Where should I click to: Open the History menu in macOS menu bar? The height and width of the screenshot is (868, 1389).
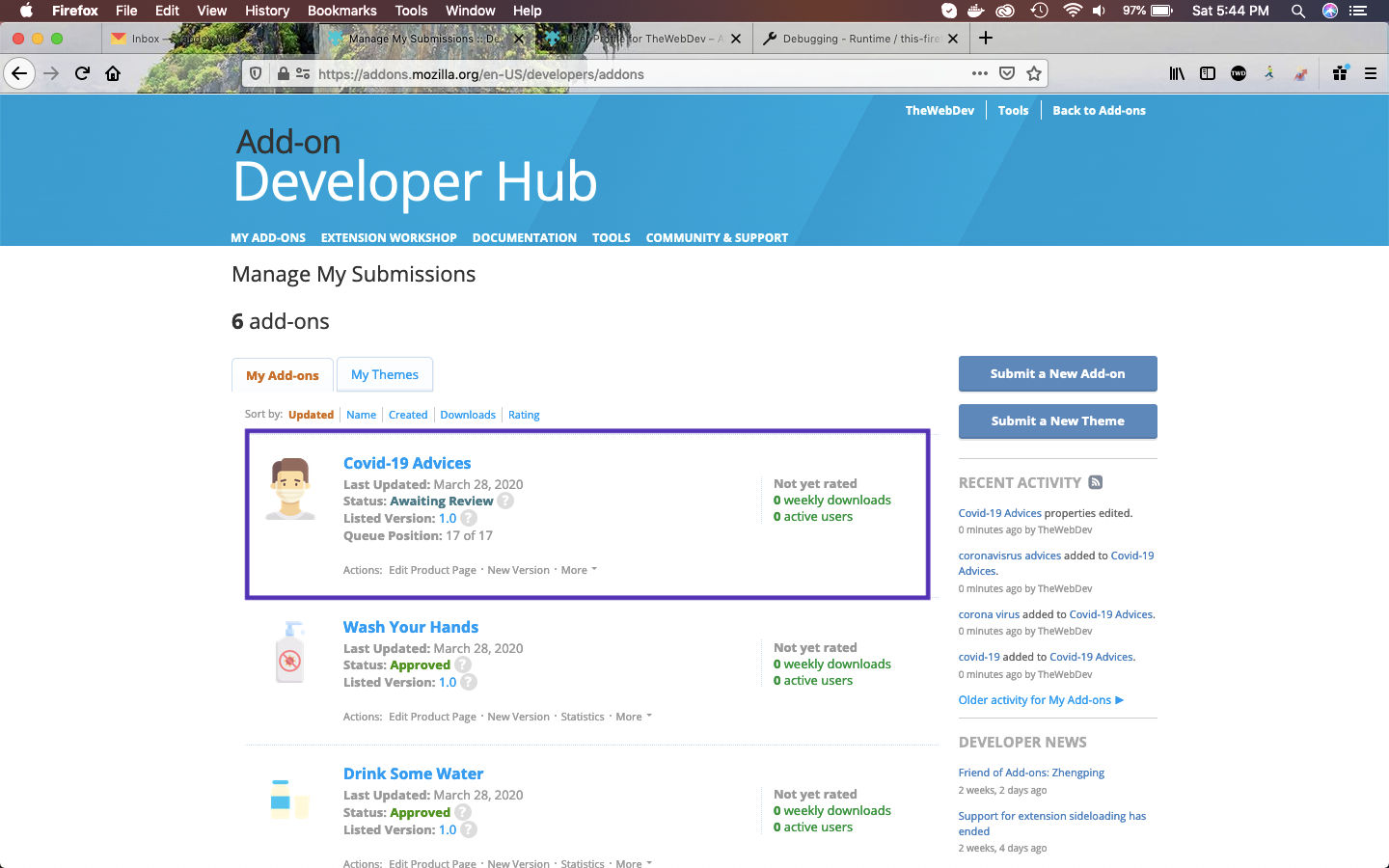pyautogui.click(x=267, y=11)
